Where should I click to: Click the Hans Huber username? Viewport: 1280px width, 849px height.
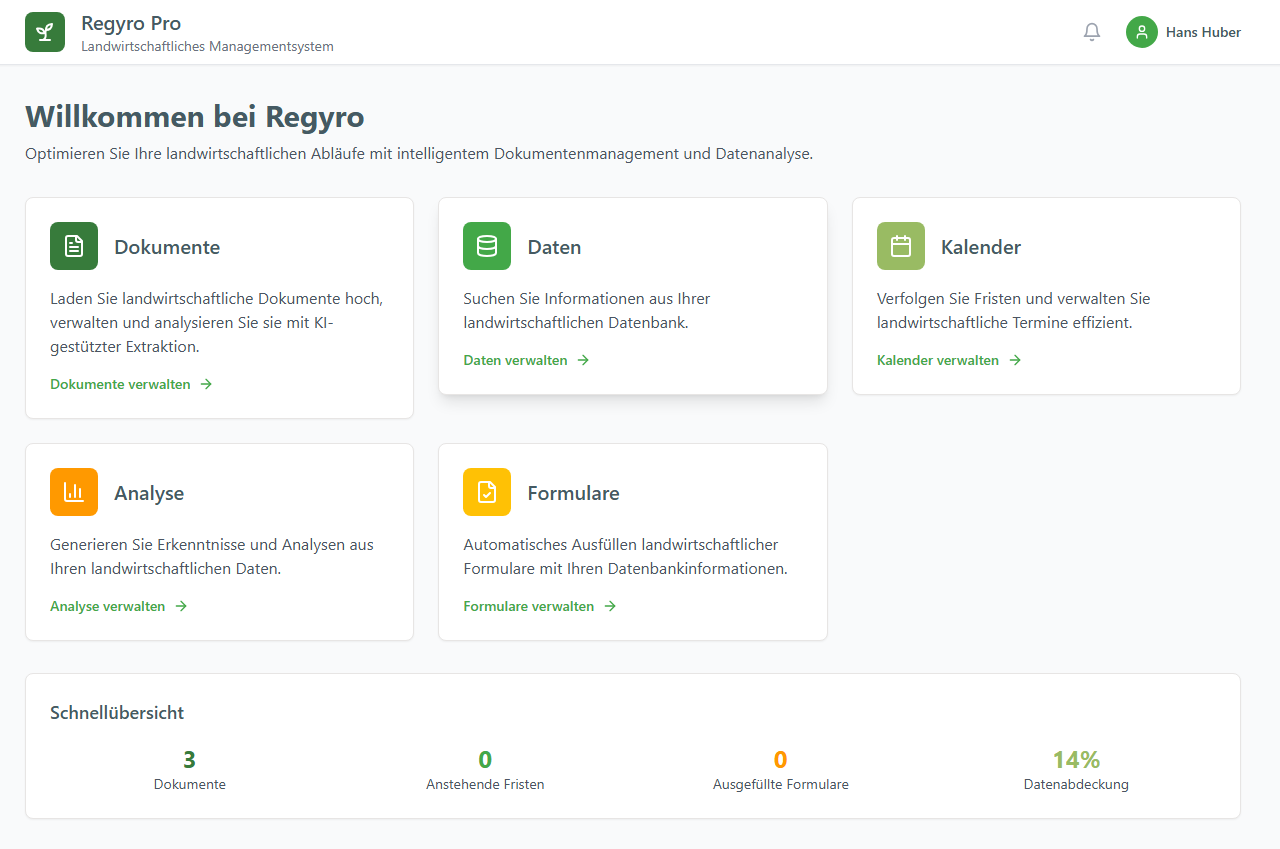[1203, 32]
